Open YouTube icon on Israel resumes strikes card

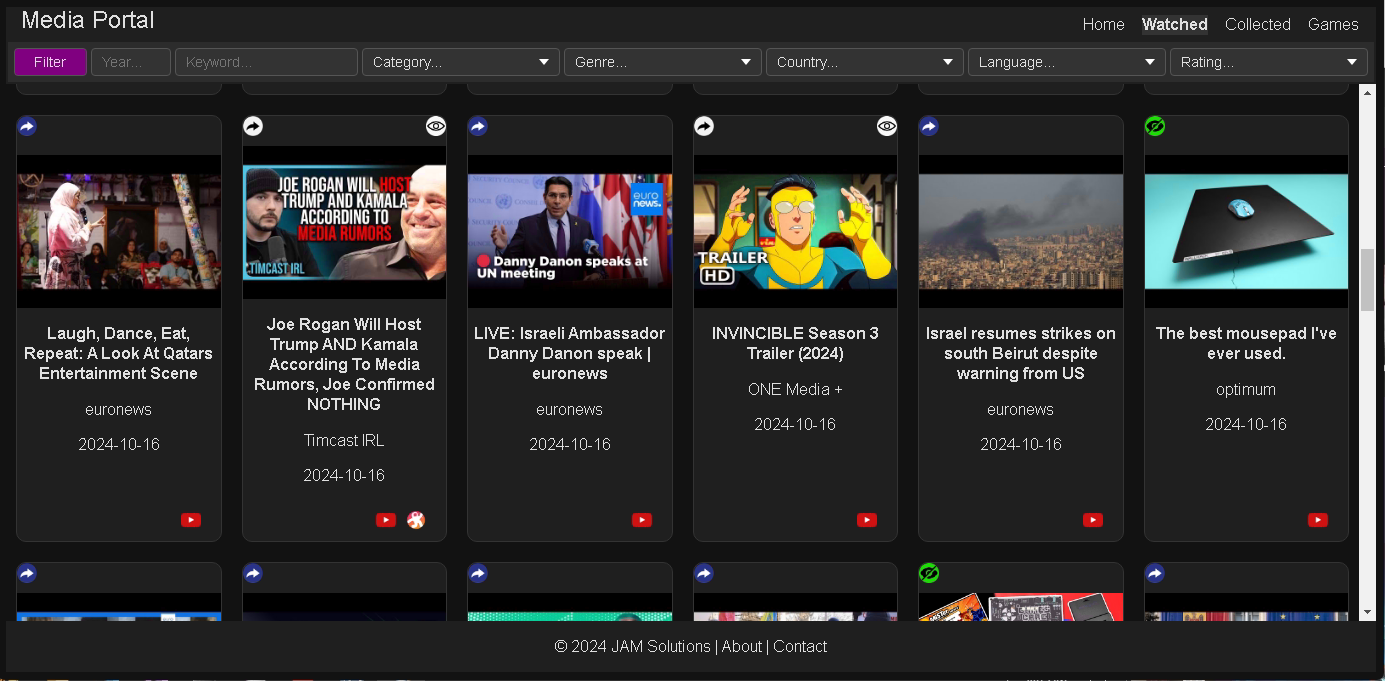click(1093, 520)
